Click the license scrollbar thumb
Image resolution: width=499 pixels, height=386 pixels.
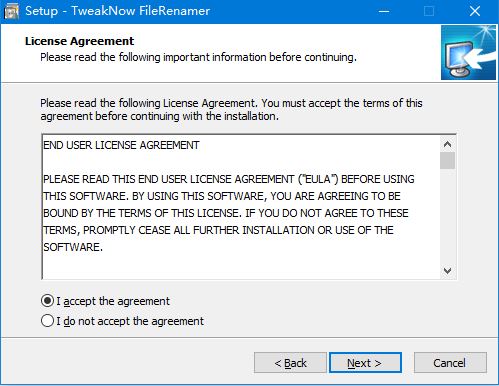[447, 161]
